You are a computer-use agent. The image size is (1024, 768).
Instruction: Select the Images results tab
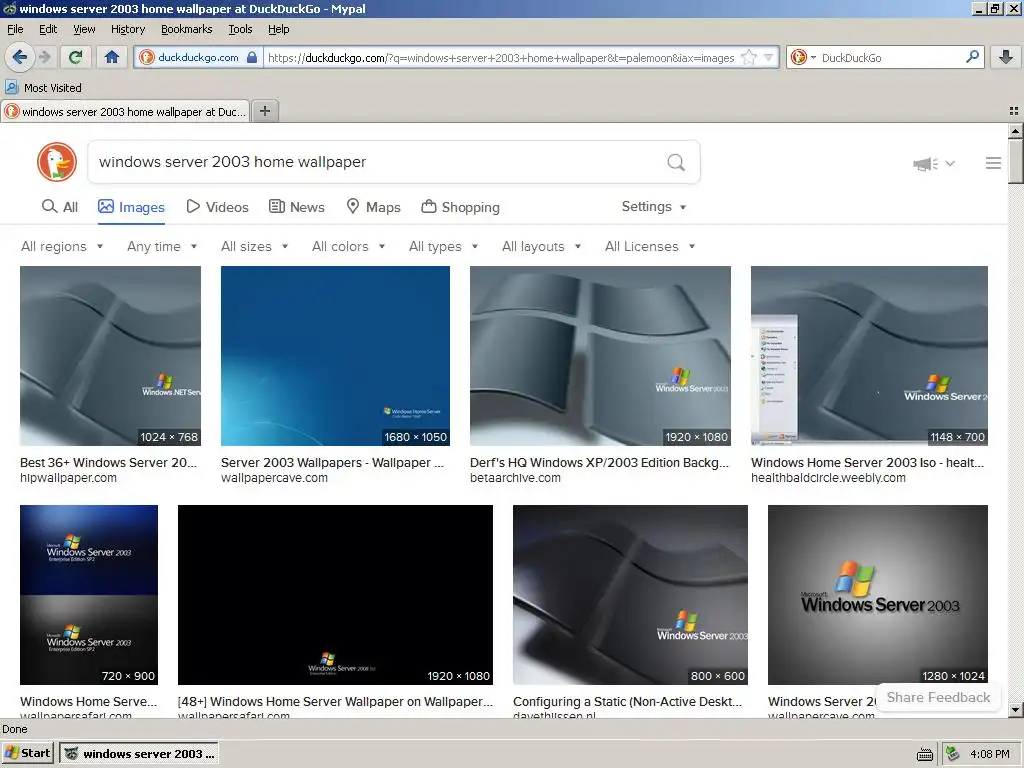click(x=131, y=207)
